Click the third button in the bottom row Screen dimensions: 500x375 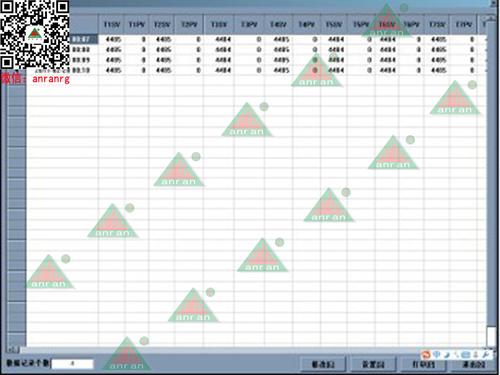(424, 364)
